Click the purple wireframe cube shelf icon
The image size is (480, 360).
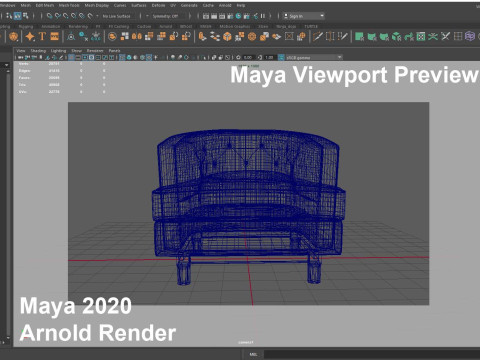pos(470,36)
